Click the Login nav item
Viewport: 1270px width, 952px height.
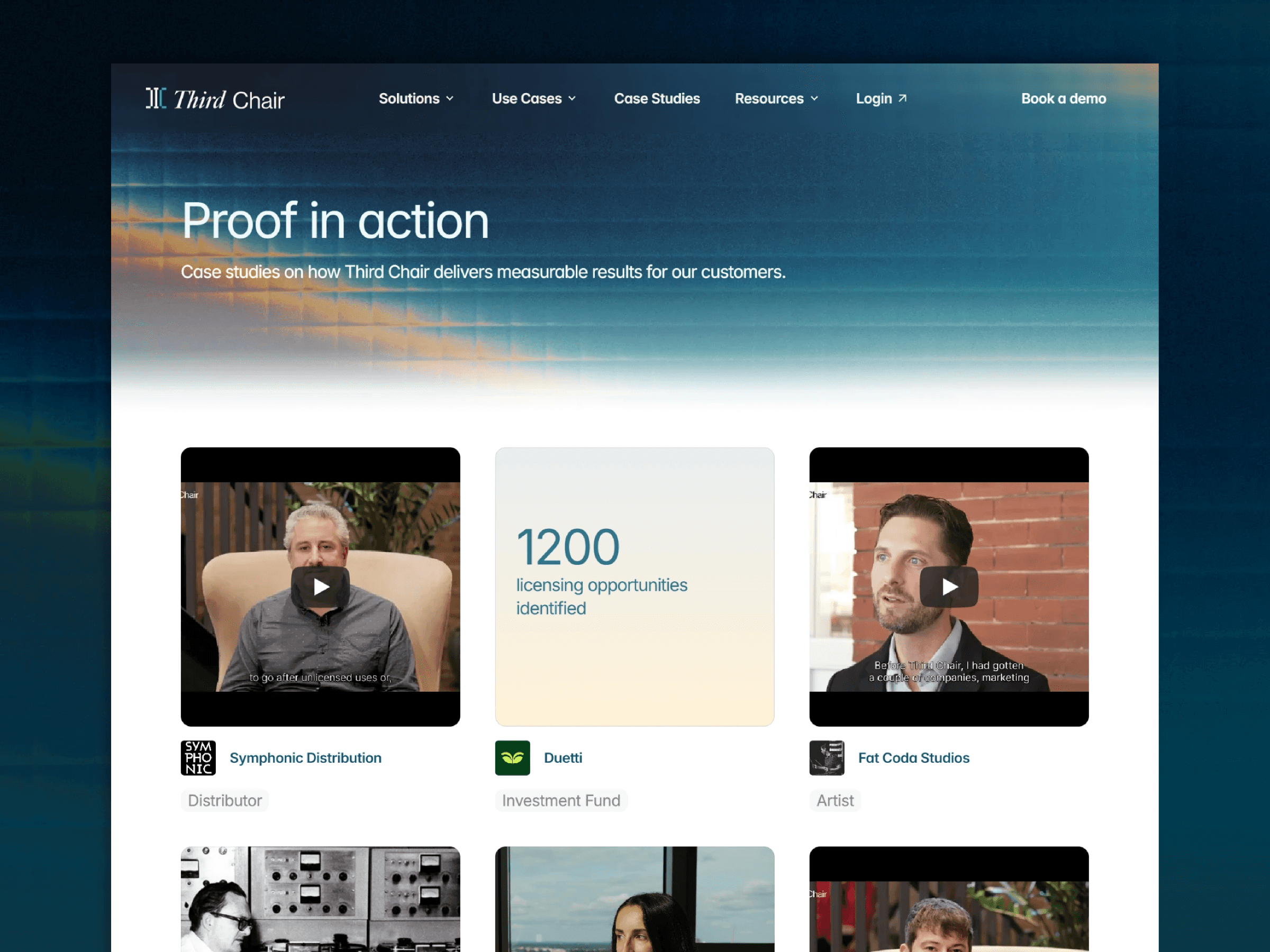(881, 99)
